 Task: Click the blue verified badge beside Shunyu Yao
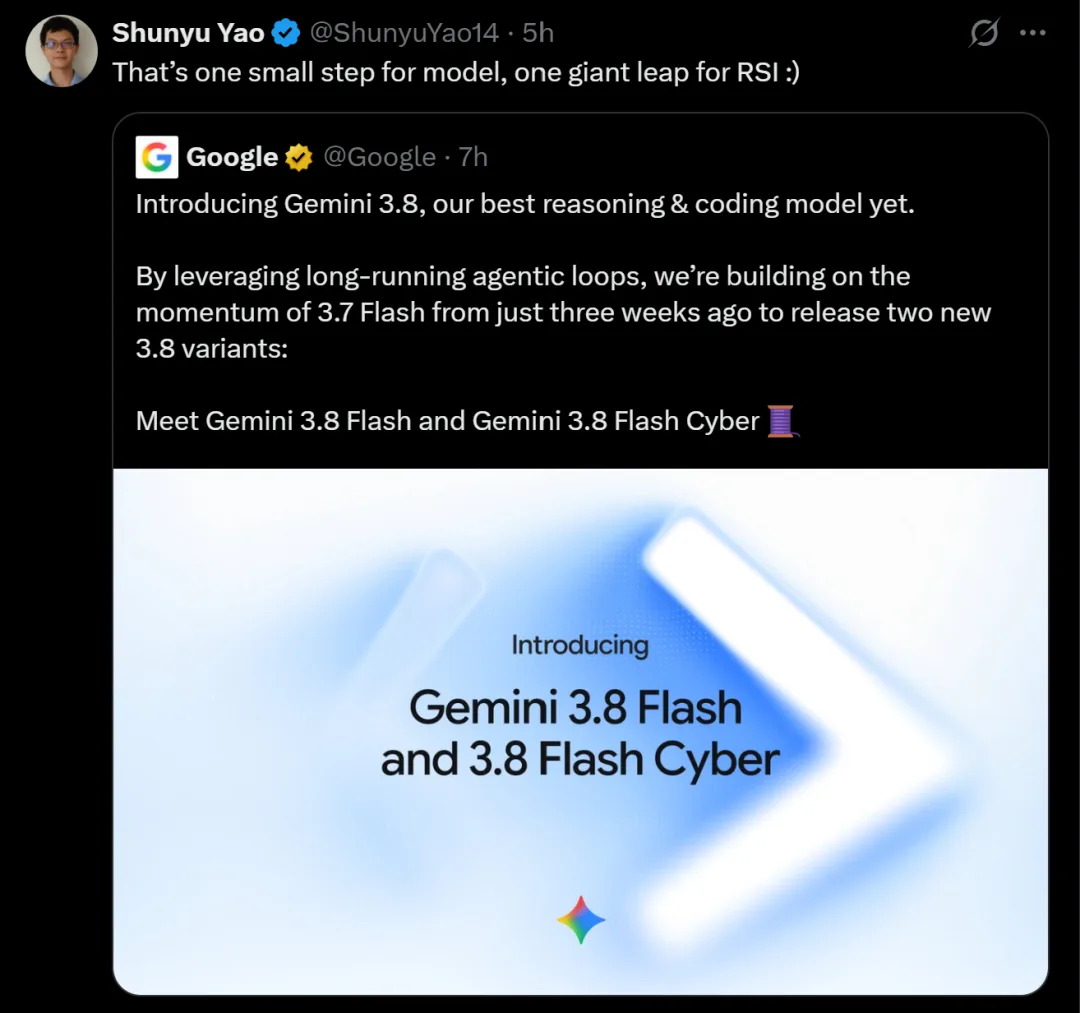[286, 33]
